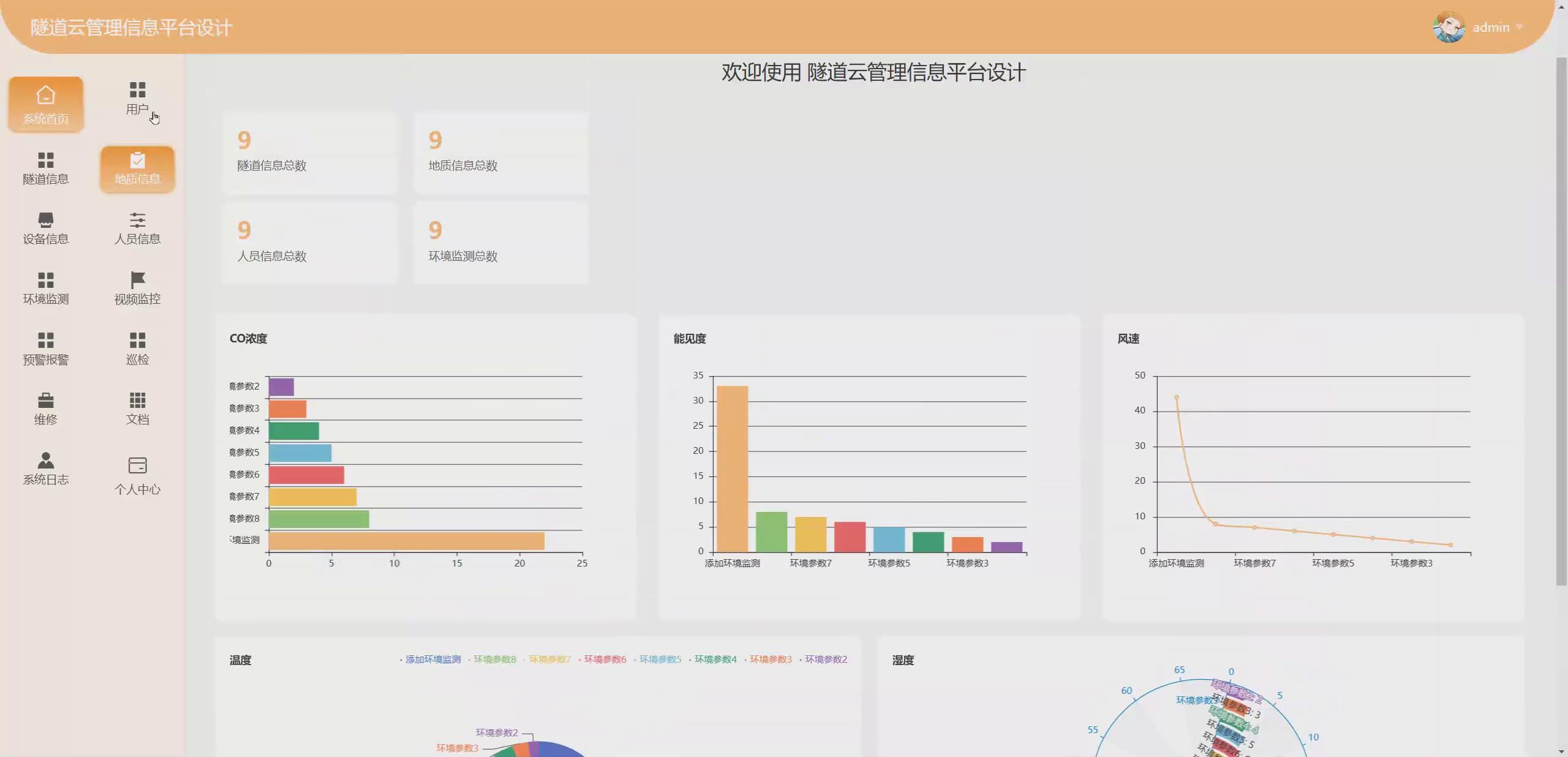The image size is (1568, 757).
Task: Select the 系统日志 system log icon
Action: pyautogui.click(x=46, y=468)
